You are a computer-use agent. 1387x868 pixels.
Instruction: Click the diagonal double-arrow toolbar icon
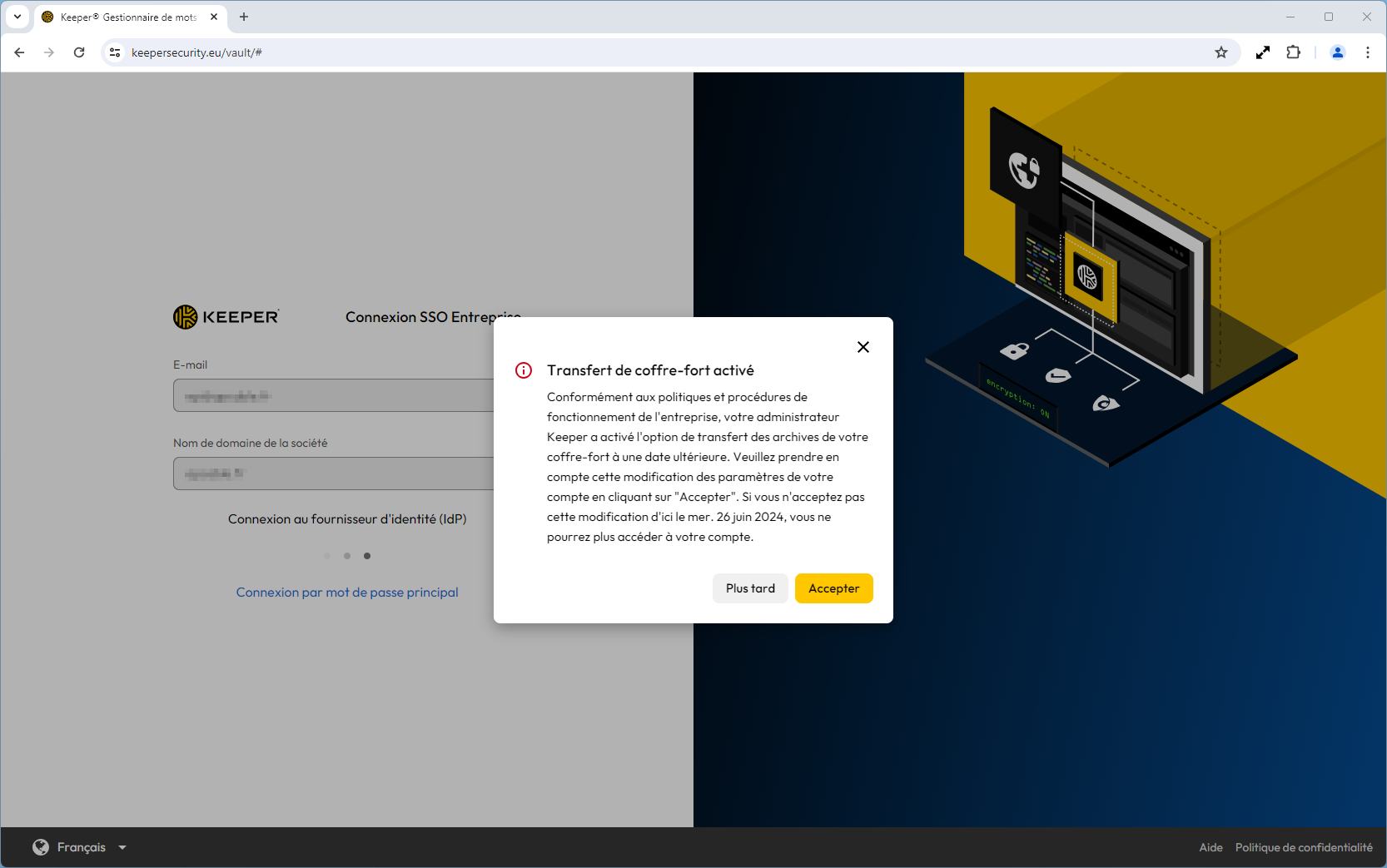[1263, 52]
